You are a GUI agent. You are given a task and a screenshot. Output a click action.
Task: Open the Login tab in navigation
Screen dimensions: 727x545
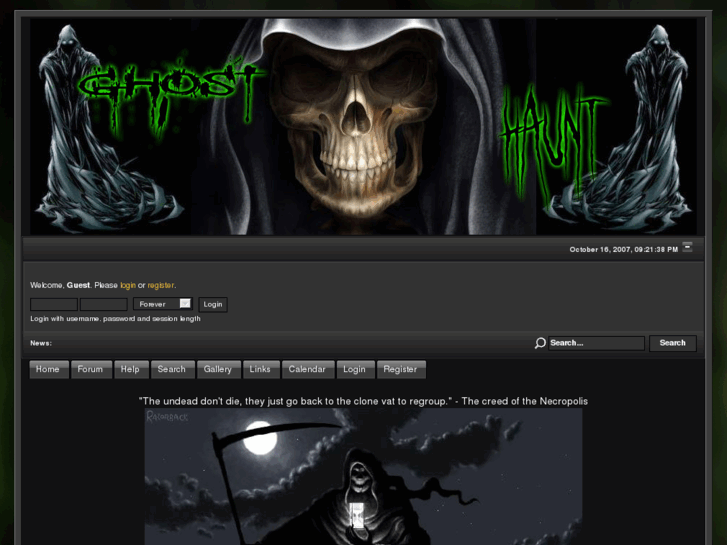click(x=356, y=370)
